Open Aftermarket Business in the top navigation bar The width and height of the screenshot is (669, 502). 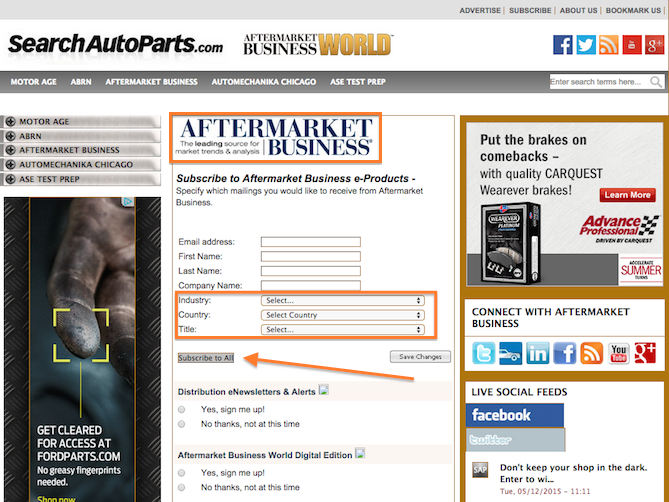151,81
